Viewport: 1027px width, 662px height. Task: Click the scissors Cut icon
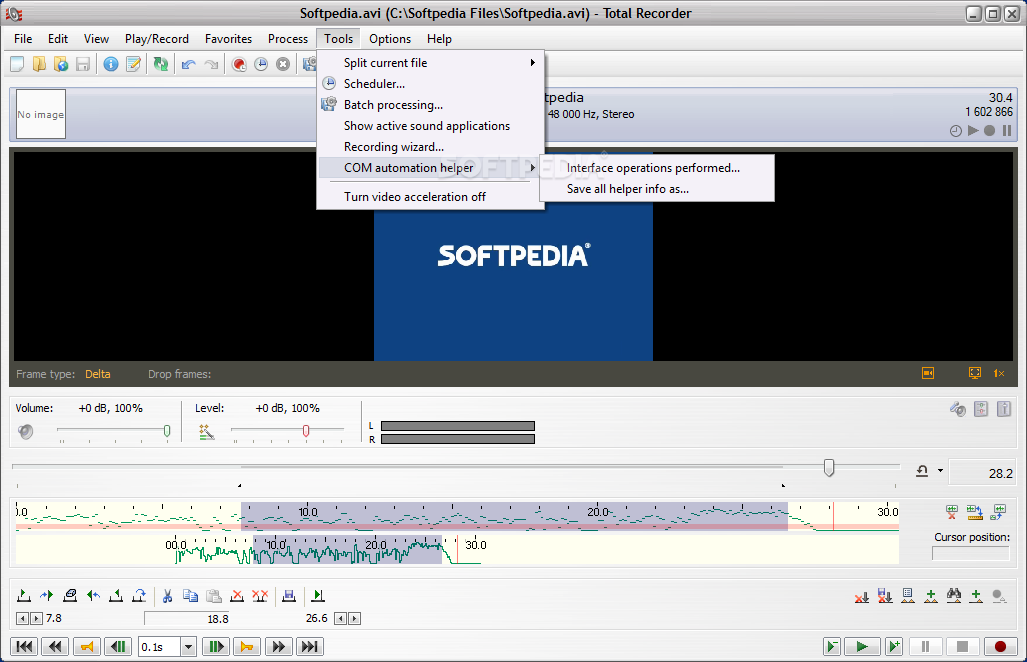pyautogui.click(x=167, y=595)
